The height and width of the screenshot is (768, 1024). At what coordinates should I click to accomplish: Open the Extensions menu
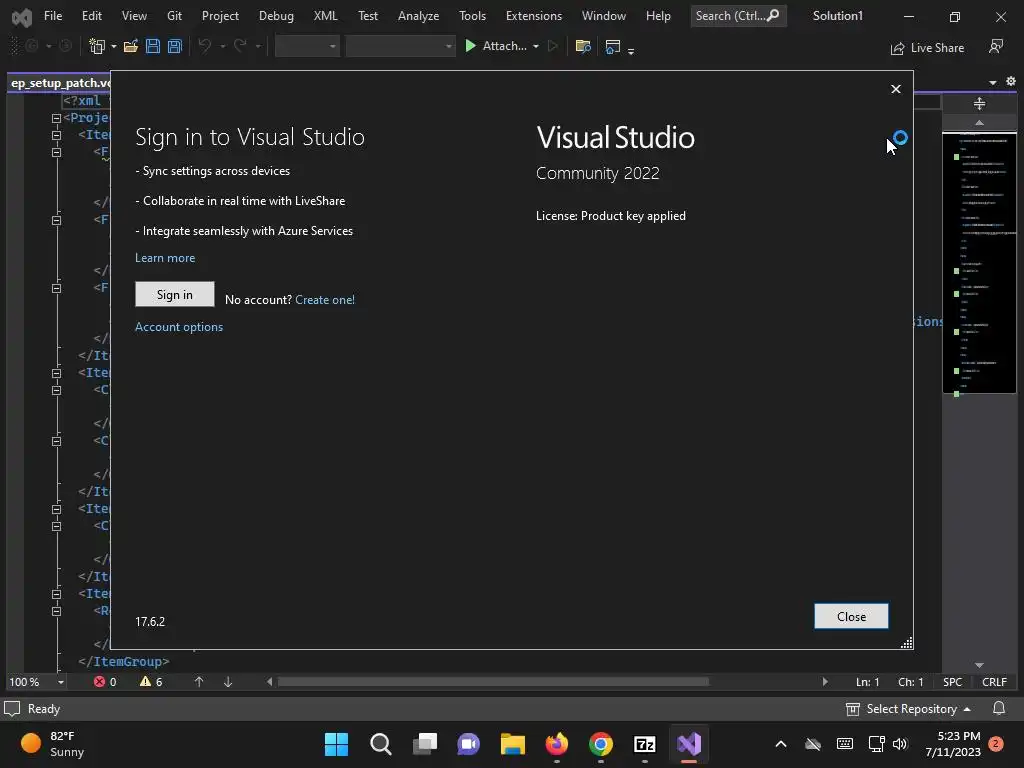click(x=534, y=16)
